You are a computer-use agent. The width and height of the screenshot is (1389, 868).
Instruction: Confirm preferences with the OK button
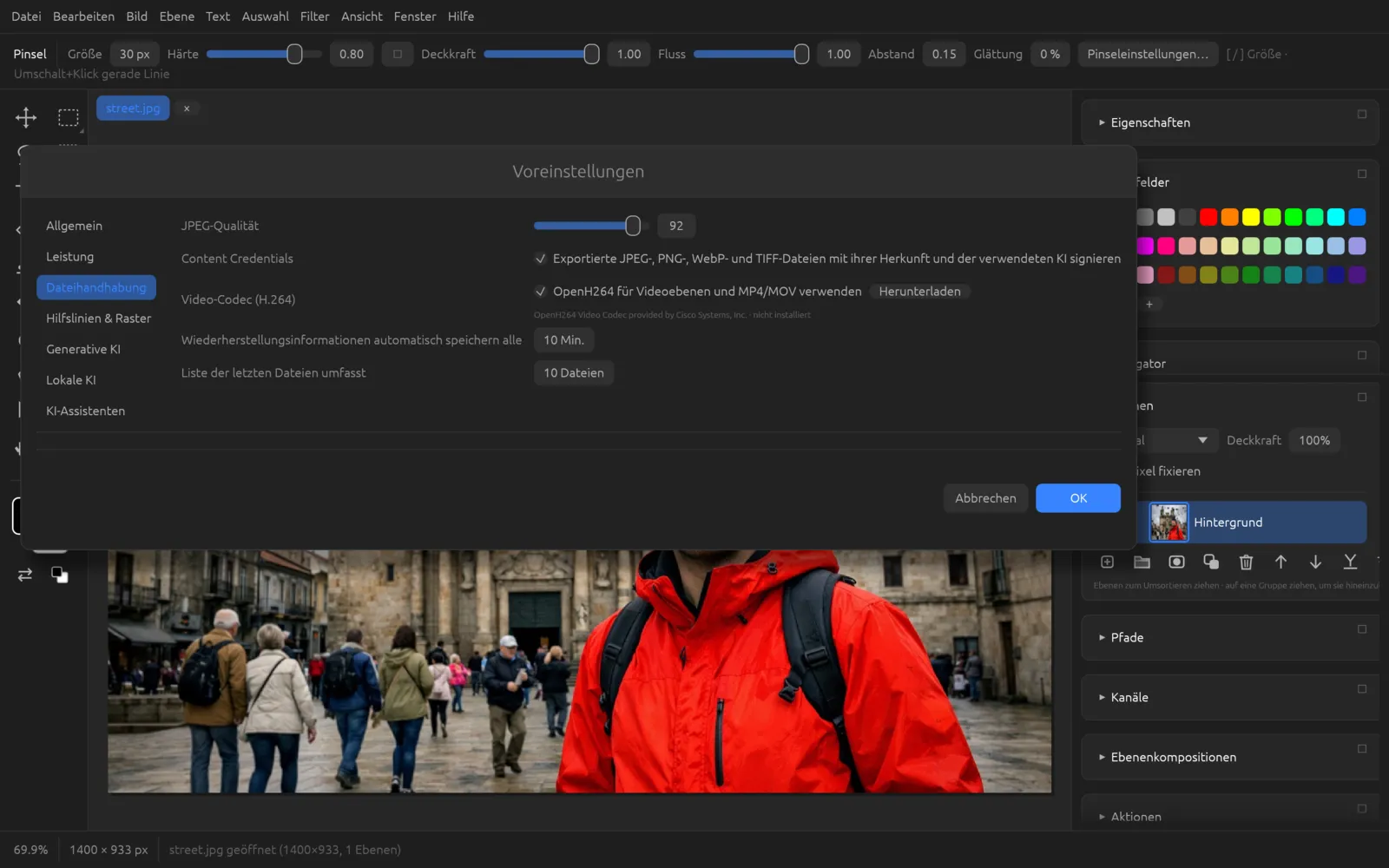(1078, 498)
